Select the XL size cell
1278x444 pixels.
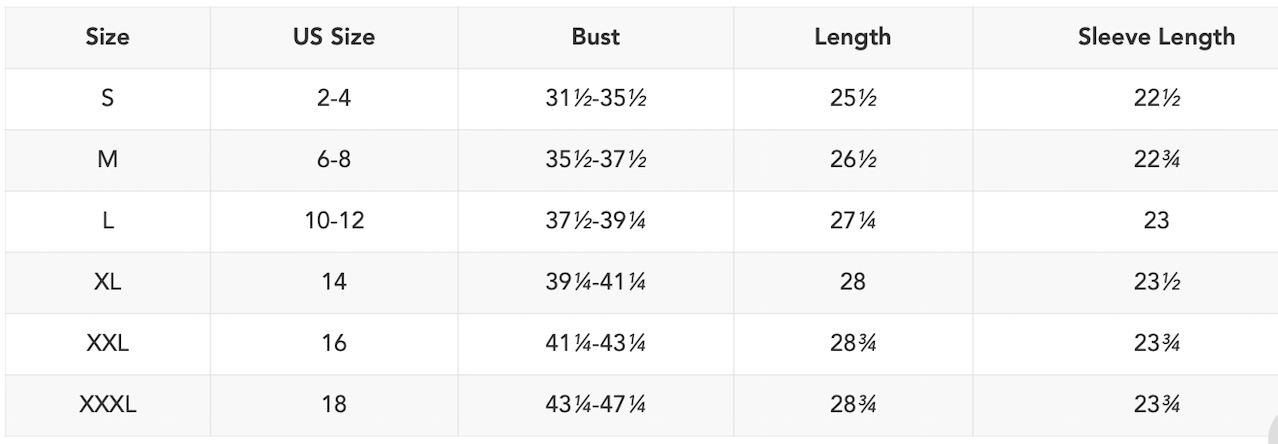click(107, 282)
